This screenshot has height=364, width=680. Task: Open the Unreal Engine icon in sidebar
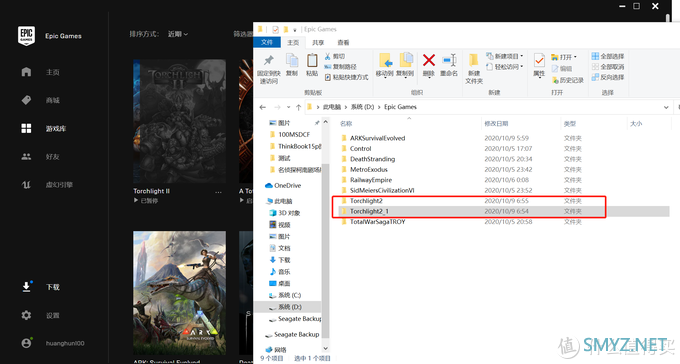pos(26,185)
